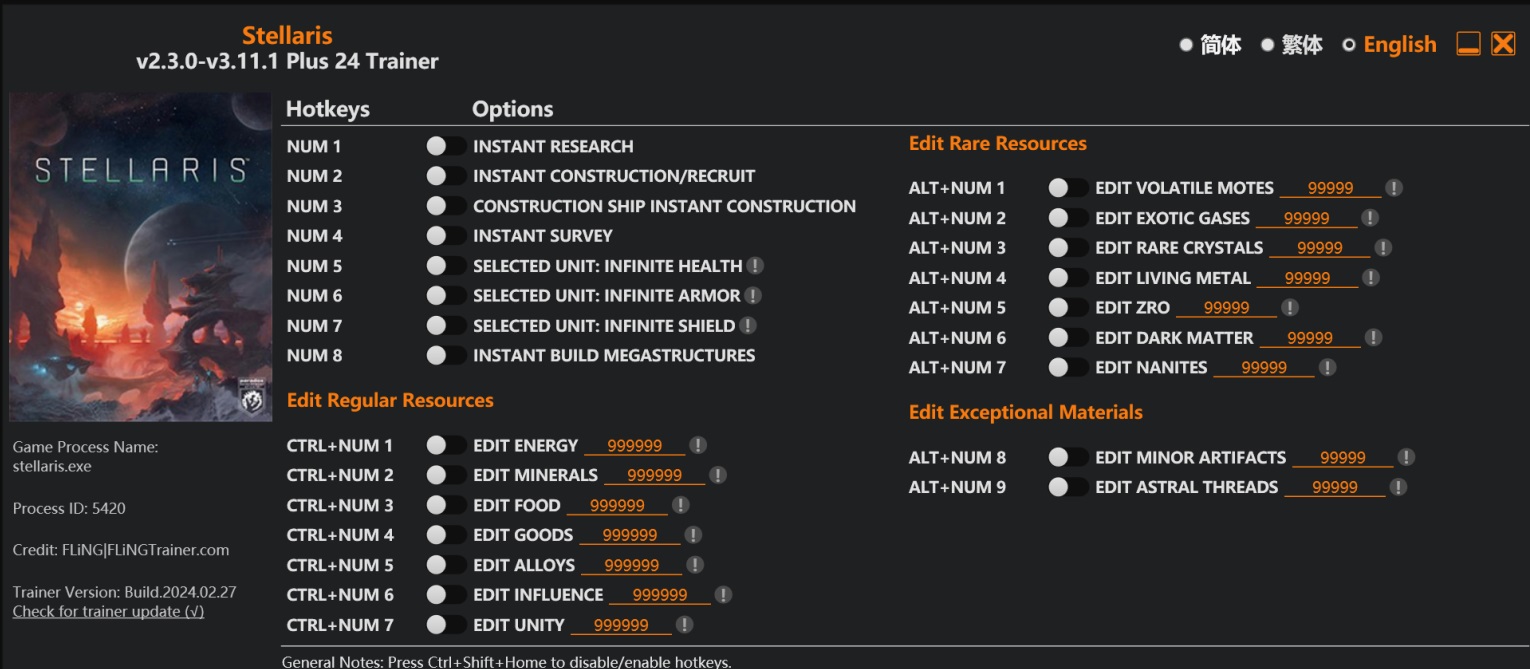This screenshot has width=1530, height=669.
Task: Click info icon beside Selected Unit: Infinite Shield
Action: [747, 326]
